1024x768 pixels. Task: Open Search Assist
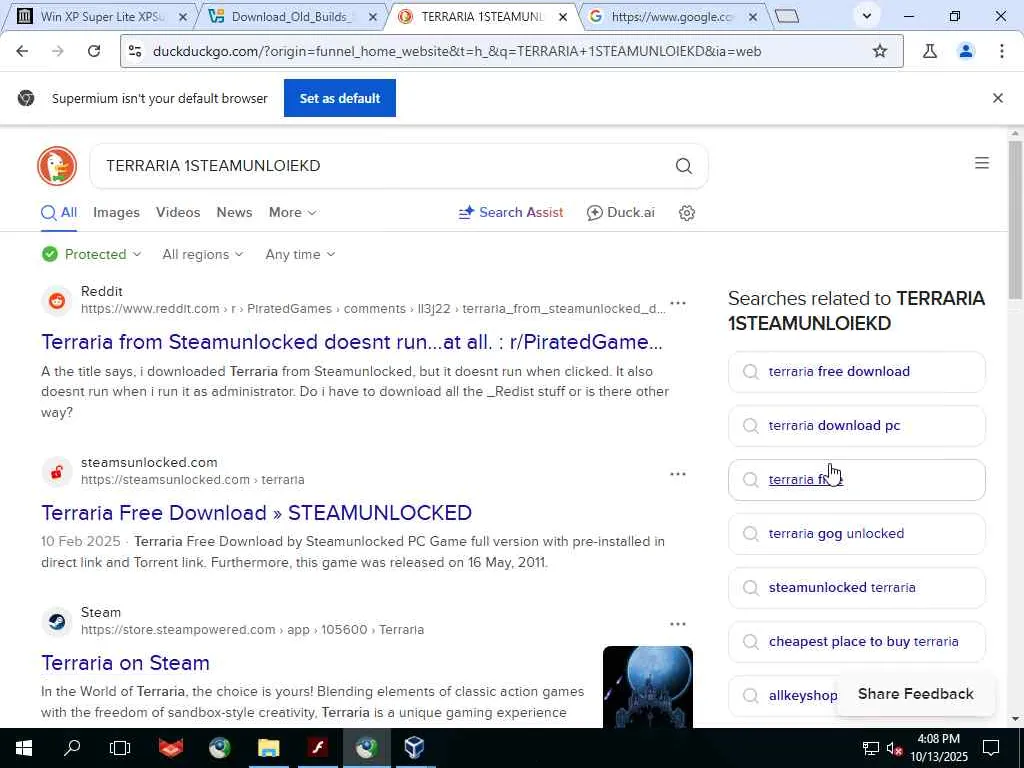coord(511,213)
